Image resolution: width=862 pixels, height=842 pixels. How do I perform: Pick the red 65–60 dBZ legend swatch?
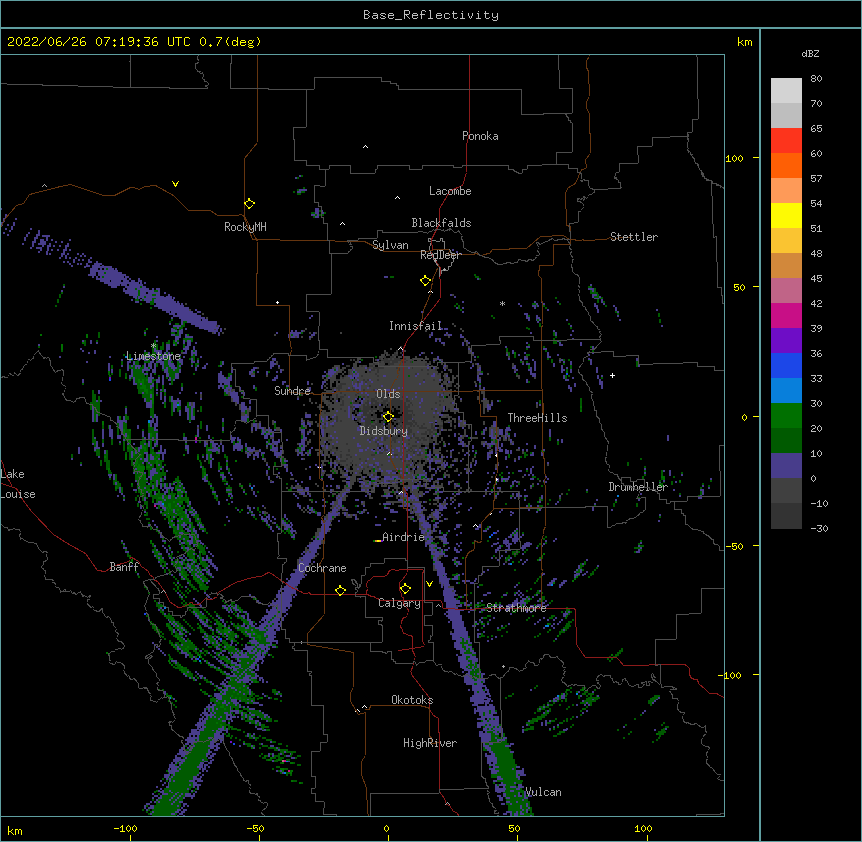tap(786, 141)
